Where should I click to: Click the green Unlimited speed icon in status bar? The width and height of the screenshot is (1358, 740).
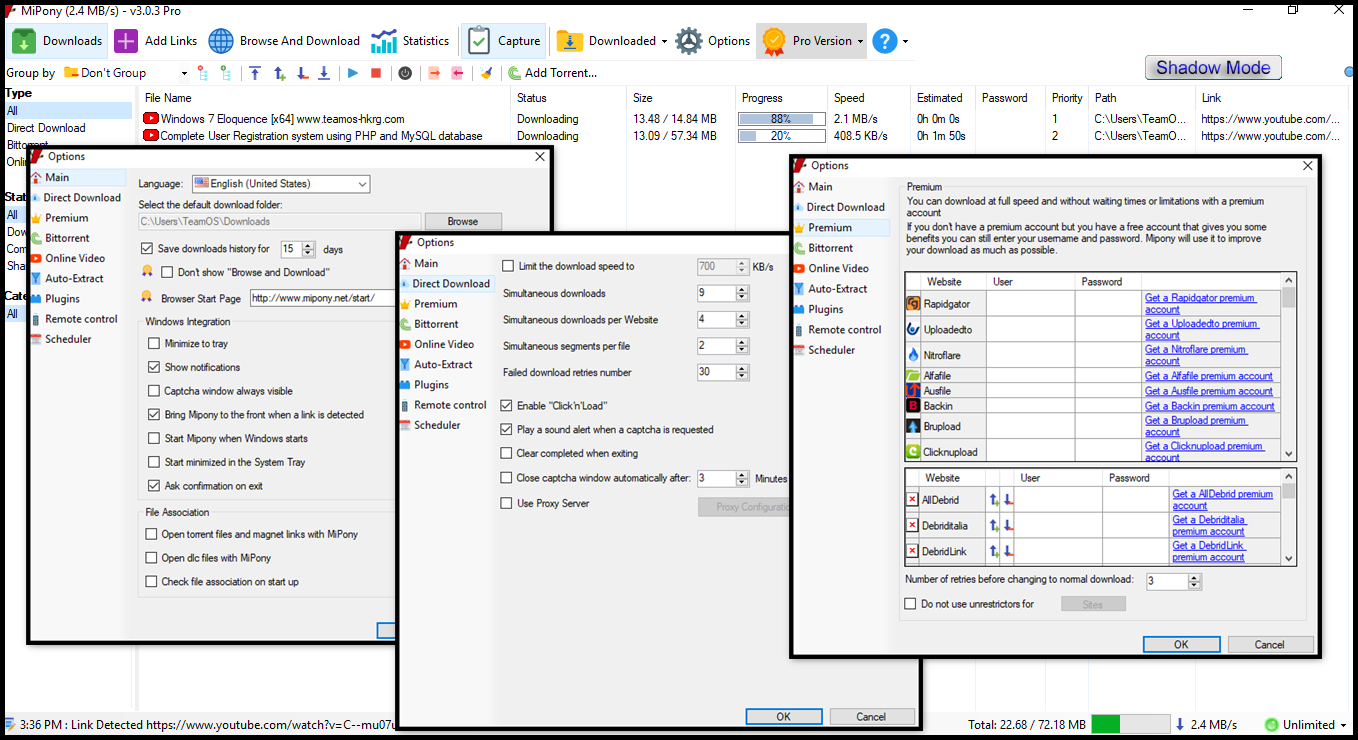pos(1272,725)
